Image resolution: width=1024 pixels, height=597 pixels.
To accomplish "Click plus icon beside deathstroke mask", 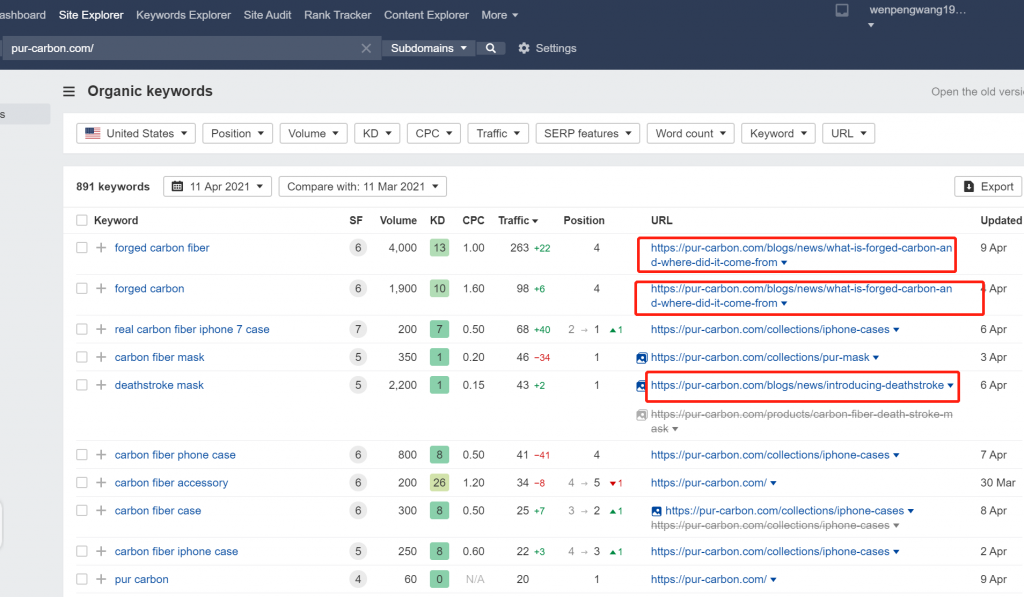I will 101,385.
